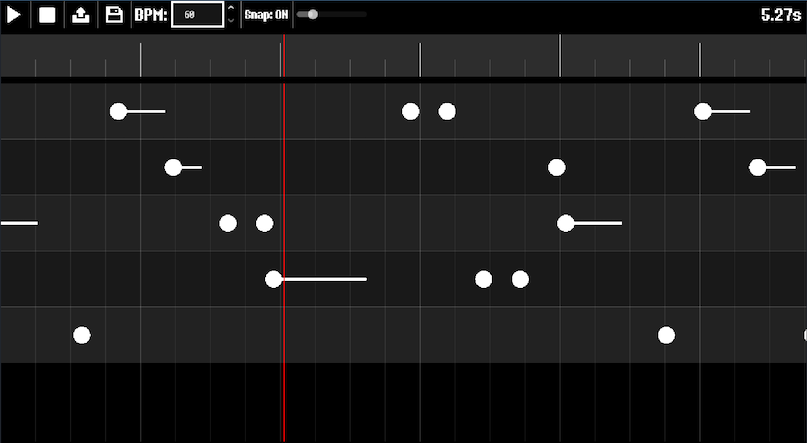Screen dimensions: 807x443
Task: Toggle the Snap: ON setting
Action: tap(266, 15)
